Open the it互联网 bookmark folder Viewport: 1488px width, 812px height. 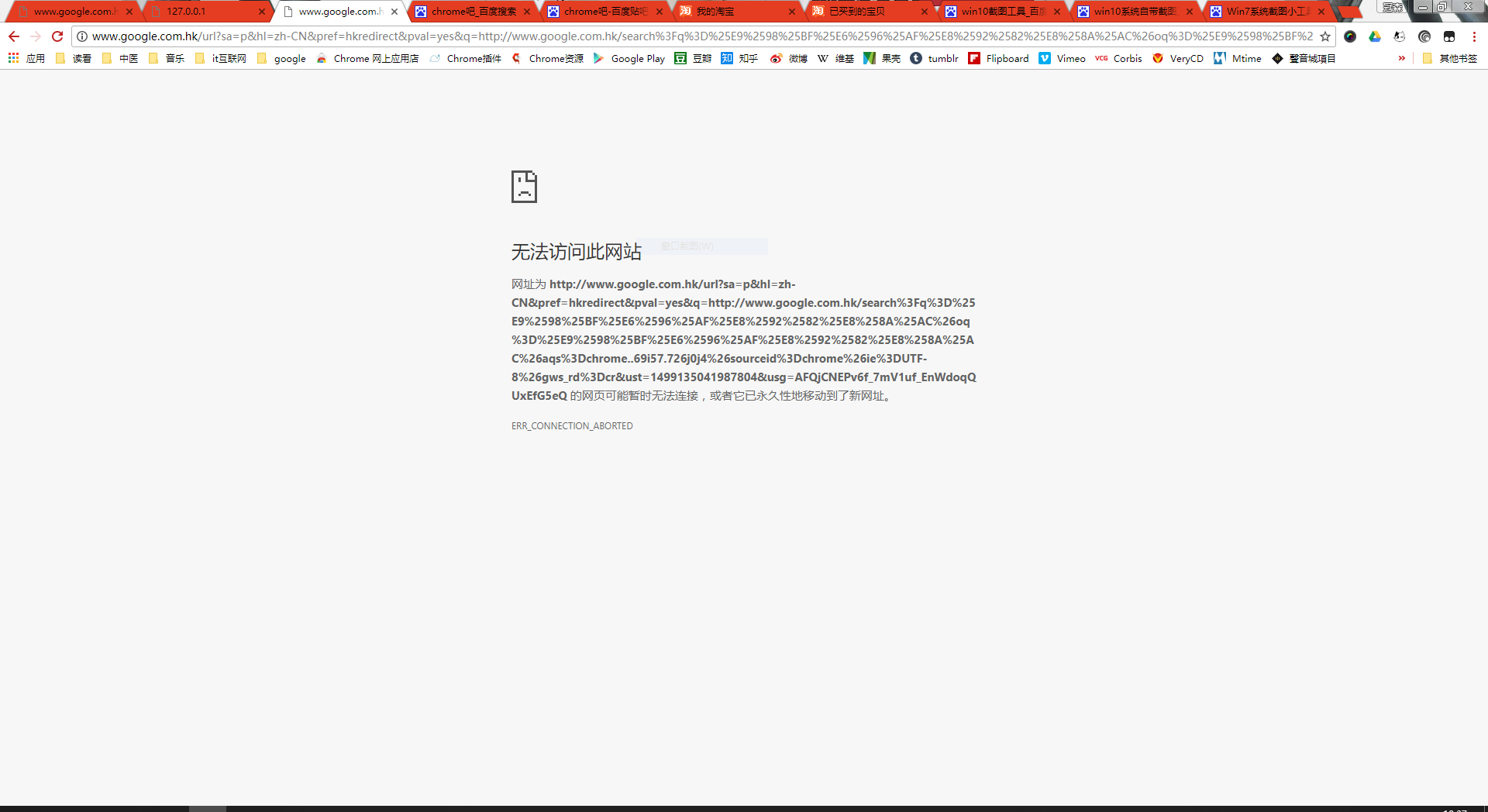coord(221,58)
